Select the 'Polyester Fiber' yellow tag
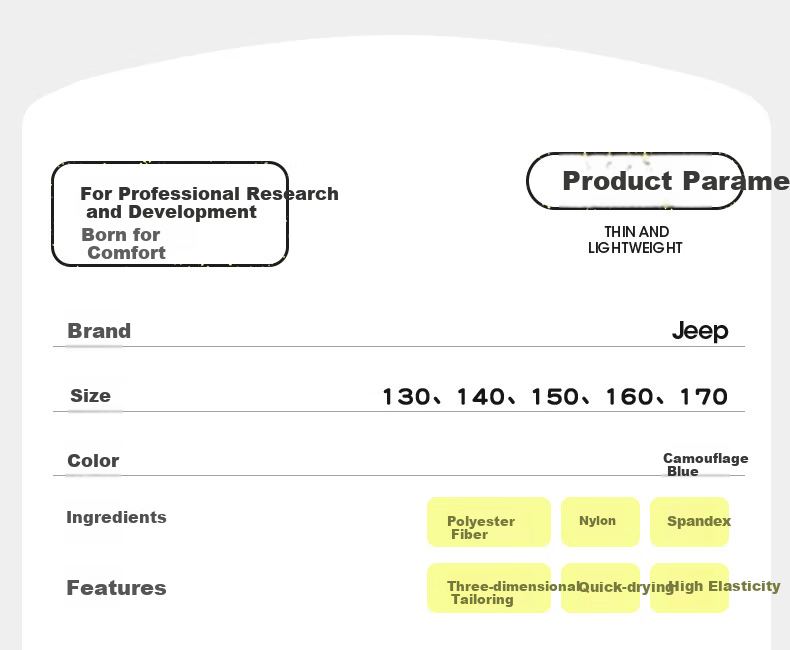Viewport: 790px width, 650px height. point(489,522)
